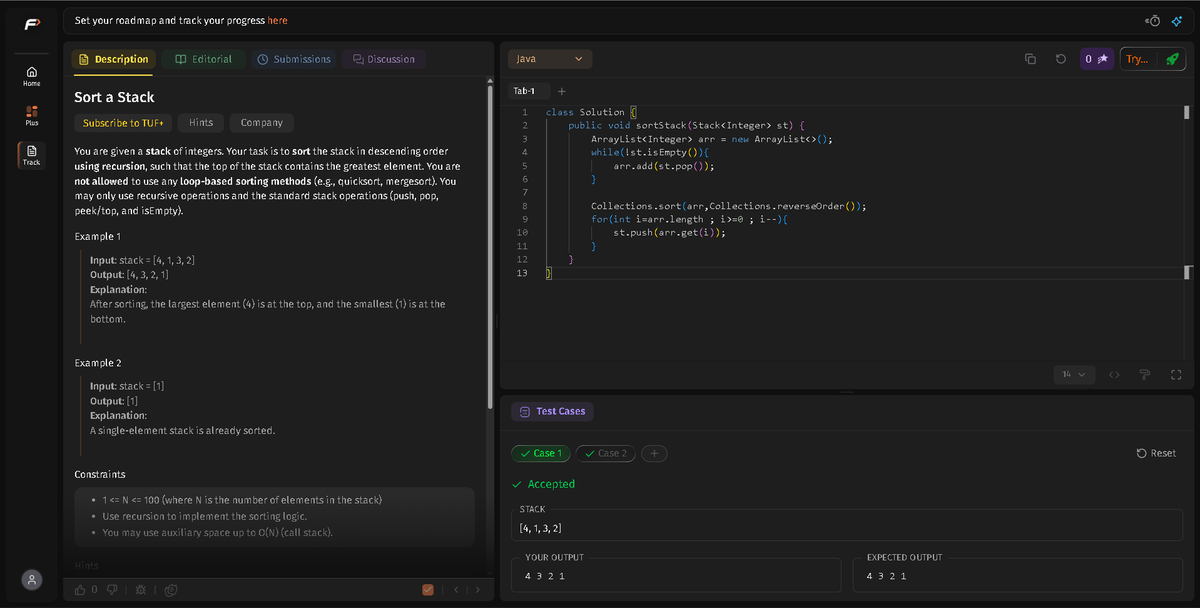The image size is (1200, 608).
Task: Select Case 2 test tab
Action: coord(605,453)
